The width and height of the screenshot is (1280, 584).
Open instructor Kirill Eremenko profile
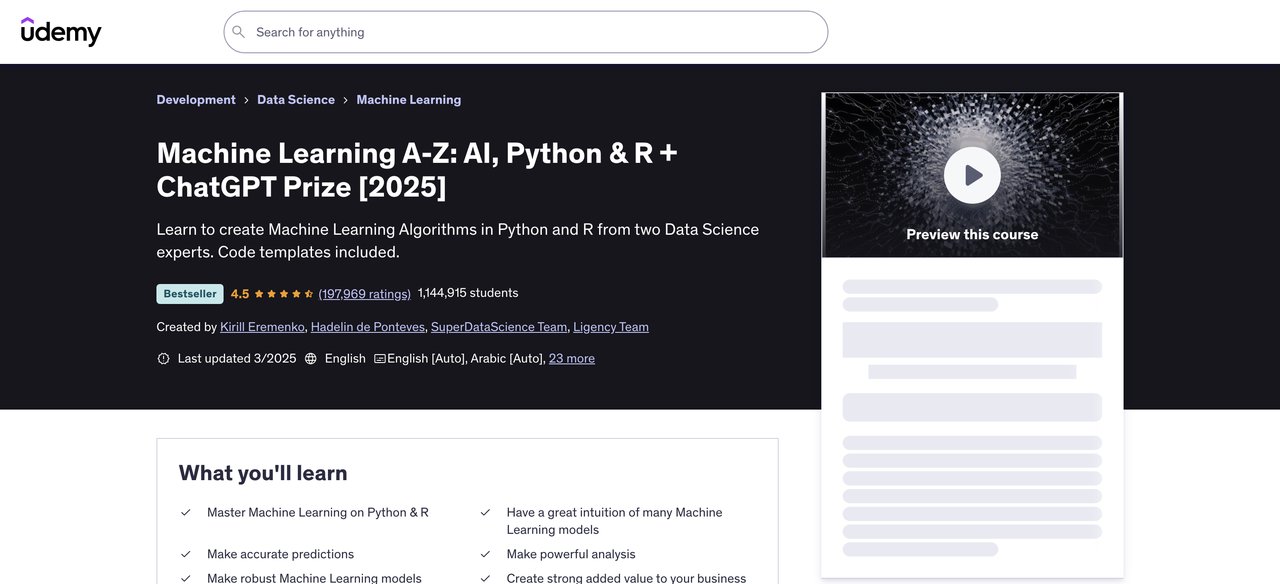point(263,327)
